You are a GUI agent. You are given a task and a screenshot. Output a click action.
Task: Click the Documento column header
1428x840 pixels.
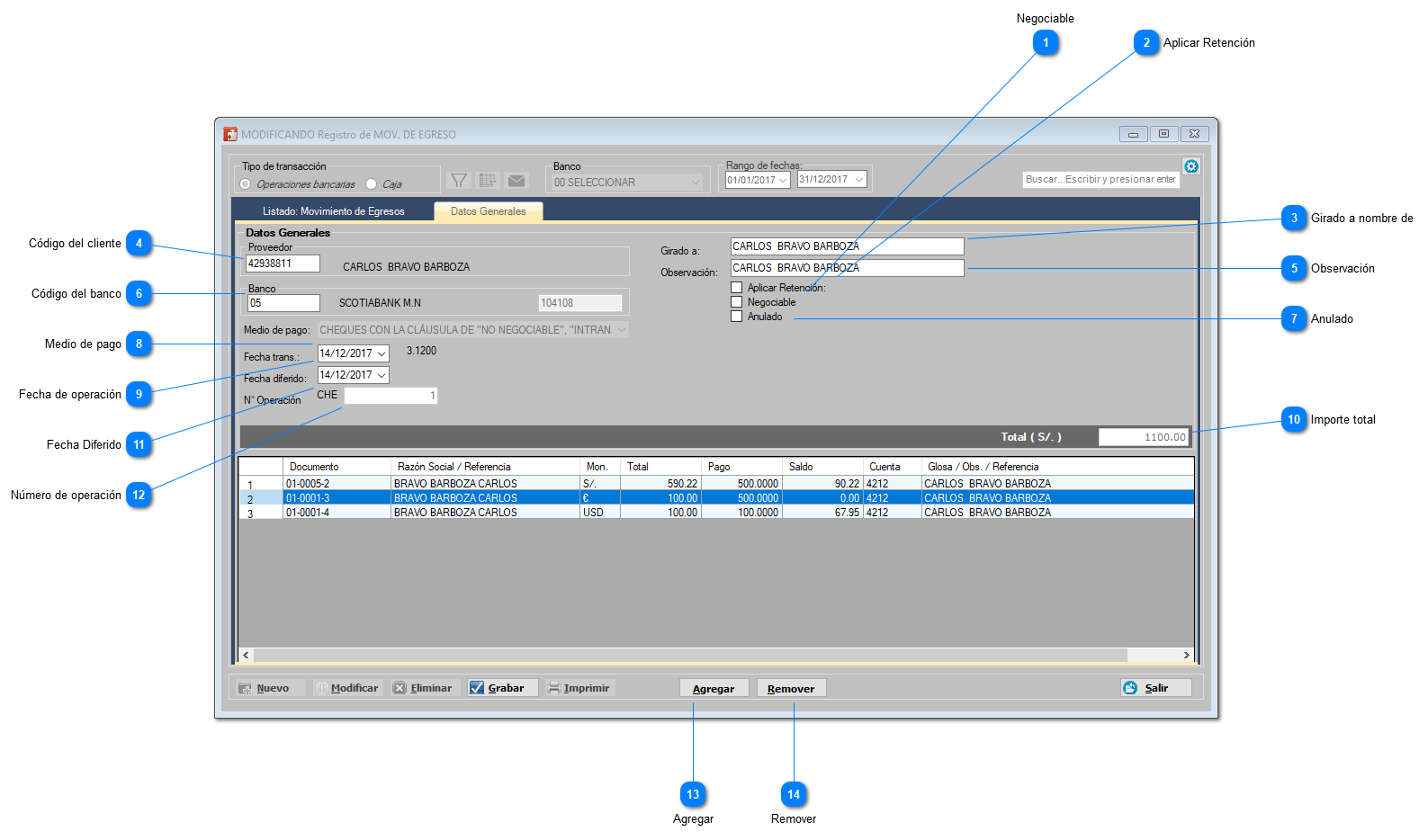click(337, 467)
